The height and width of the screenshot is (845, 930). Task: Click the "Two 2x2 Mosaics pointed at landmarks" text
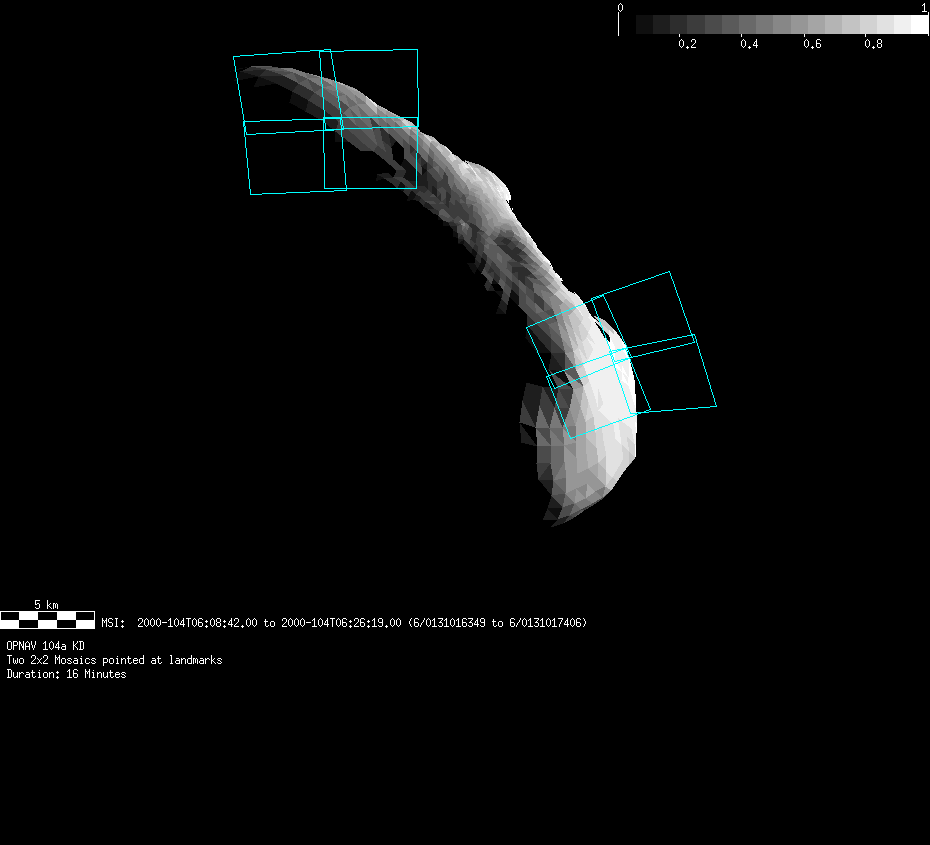114,660
